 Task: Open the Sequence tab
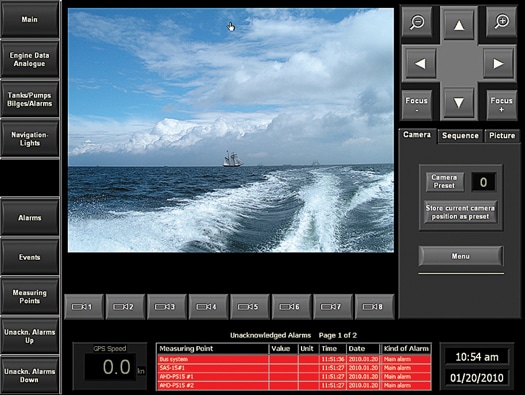click(x=460, y=136)
